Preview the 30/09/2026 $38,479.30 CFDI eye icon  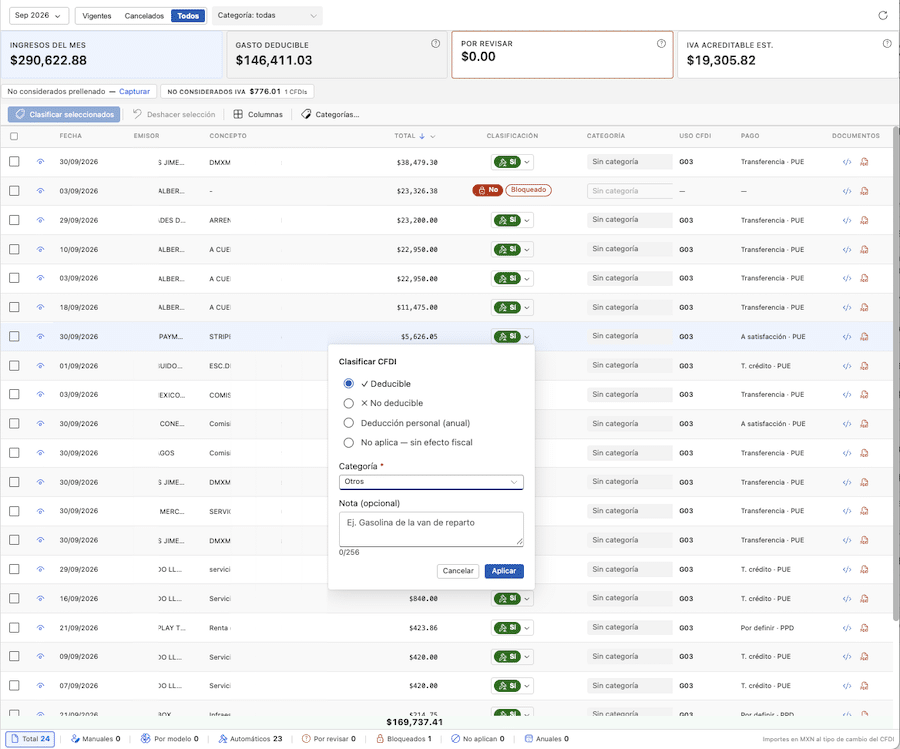point(40,162)
